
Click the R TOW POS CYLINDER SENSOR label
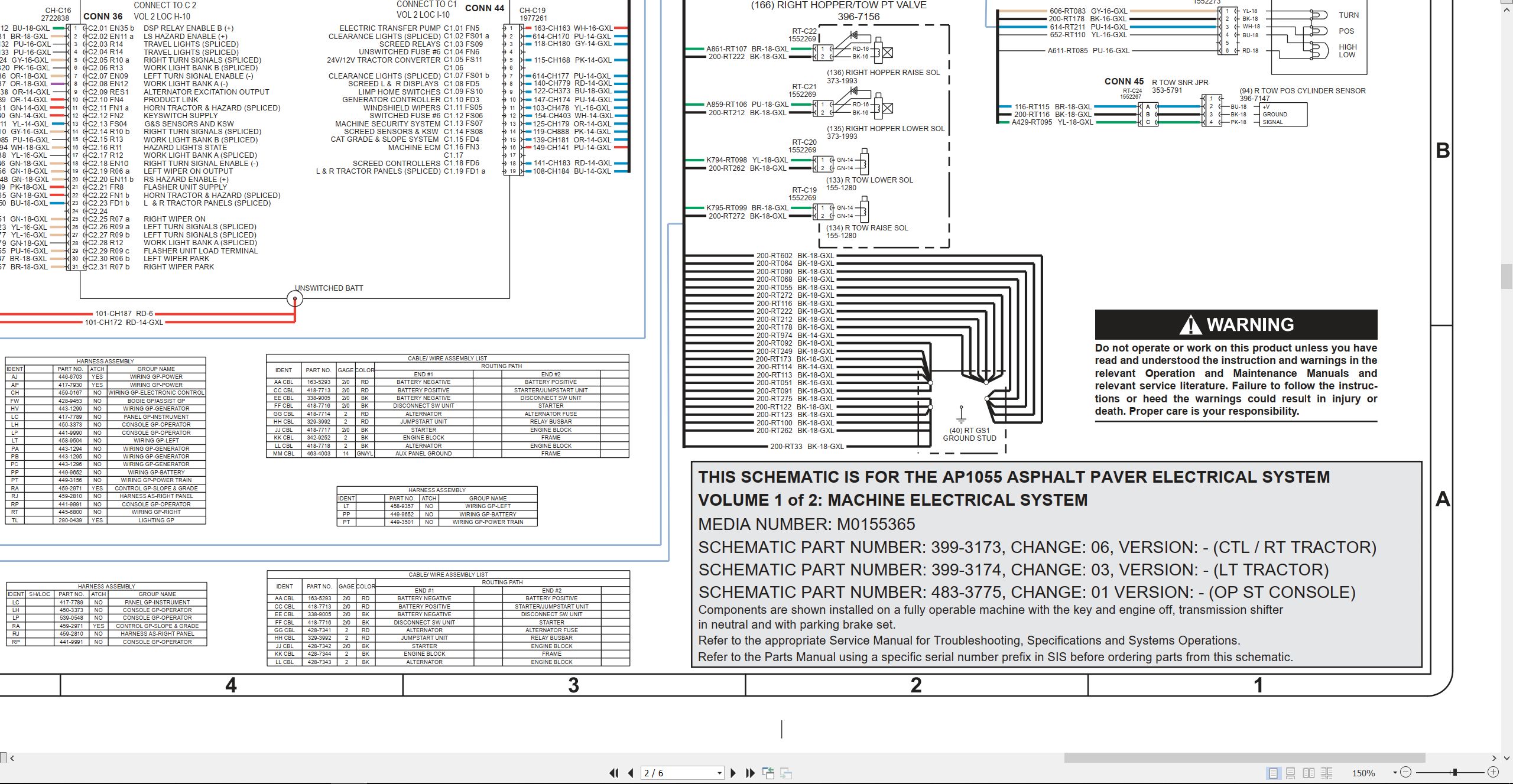pyautogui.click(x=1303, y=91)
